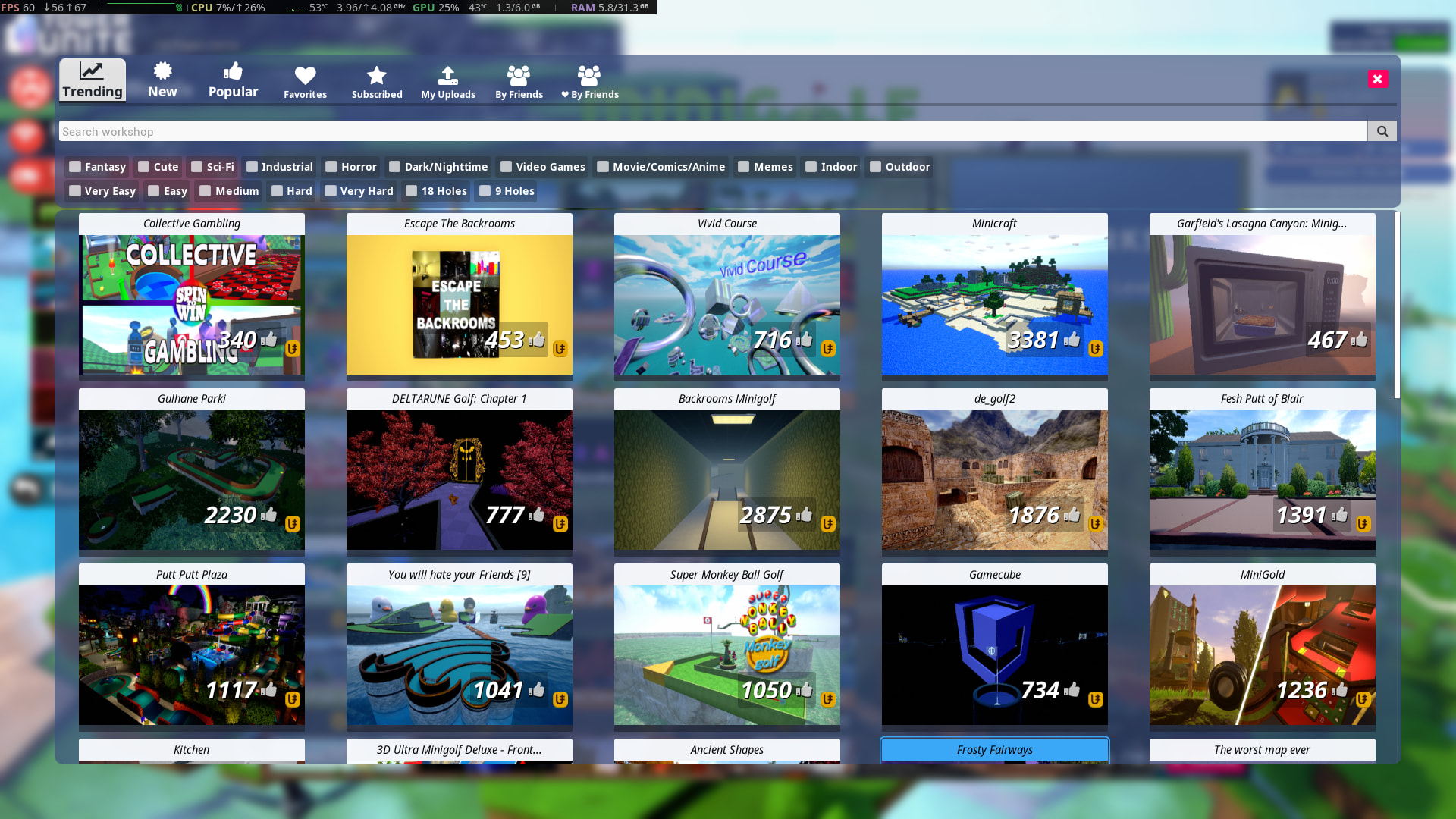Enable the Movie/Comics/Anime filter
1456x819 pixels.
tap(603, 167)
